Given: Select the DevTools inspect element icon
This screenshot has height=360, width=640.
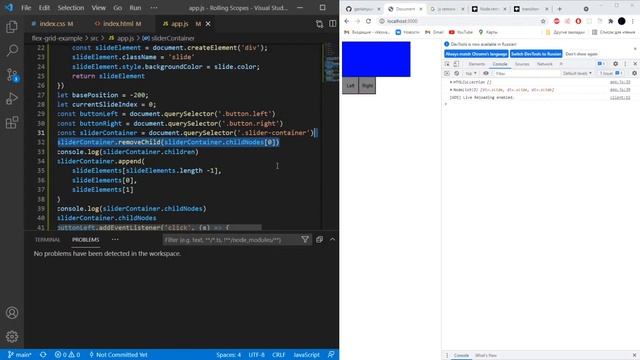Looking at the screenshot, I should point(447,64).
